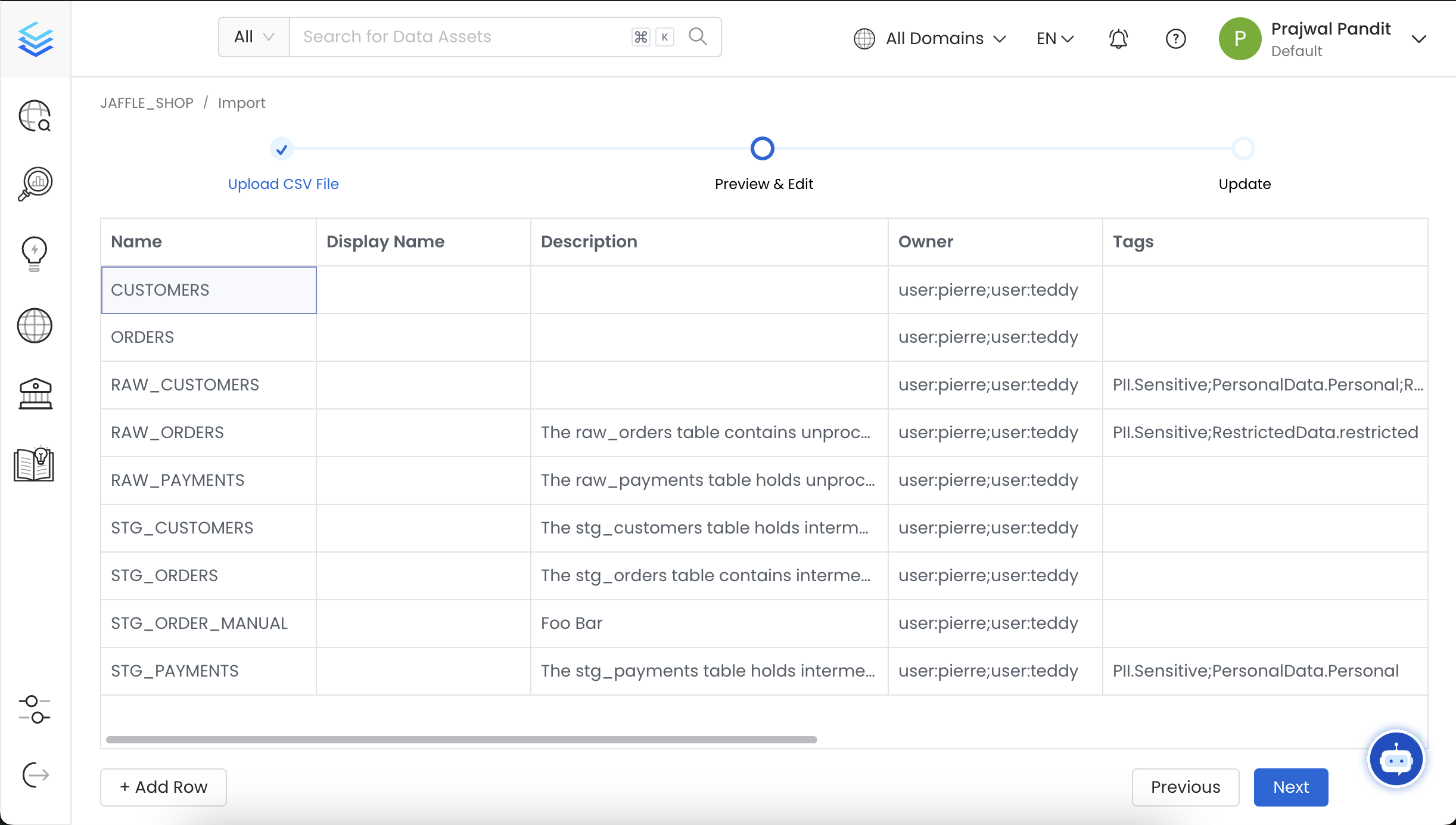Open the asset type filter next to search
The height and width of the screenshot is (825, 1456).
coord(253,36)
